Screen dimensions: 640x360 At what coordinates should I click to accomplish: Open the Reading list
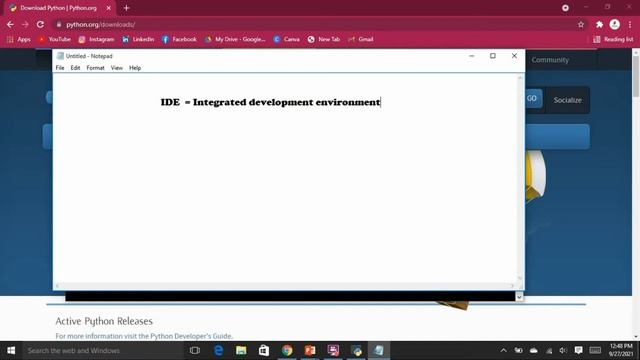[613, 39]
